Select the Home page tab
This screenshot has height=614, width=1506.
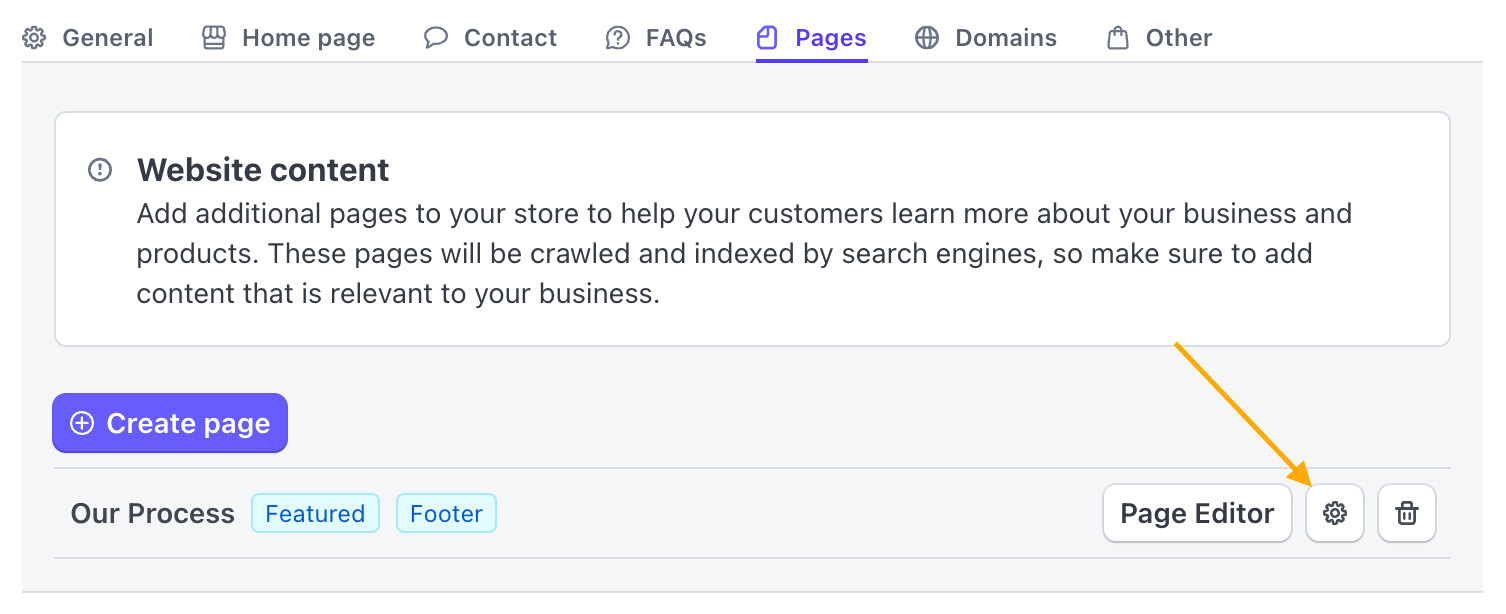(307, 37)
